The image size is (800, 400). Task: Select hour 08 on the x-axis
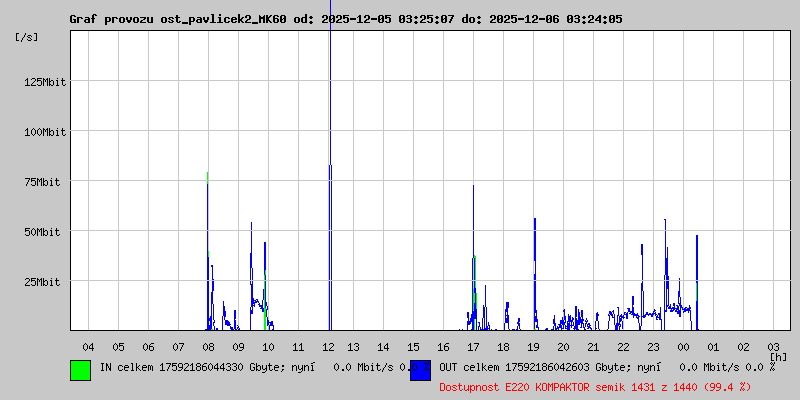tap(208, 346)
